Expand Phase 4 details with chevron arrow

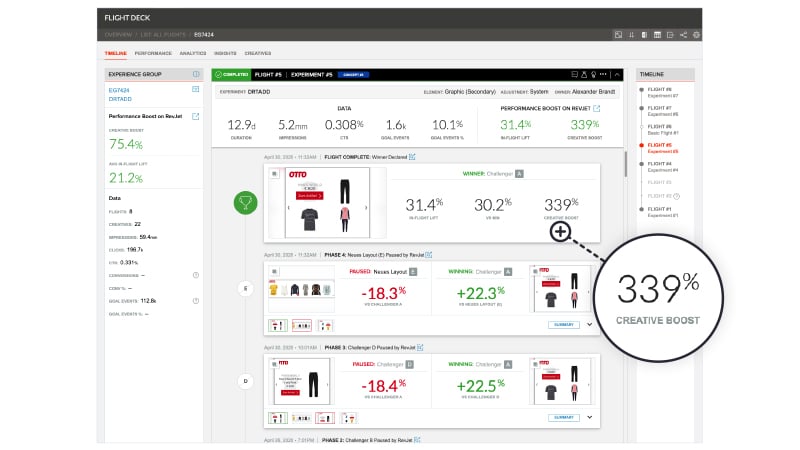point(590,324)
